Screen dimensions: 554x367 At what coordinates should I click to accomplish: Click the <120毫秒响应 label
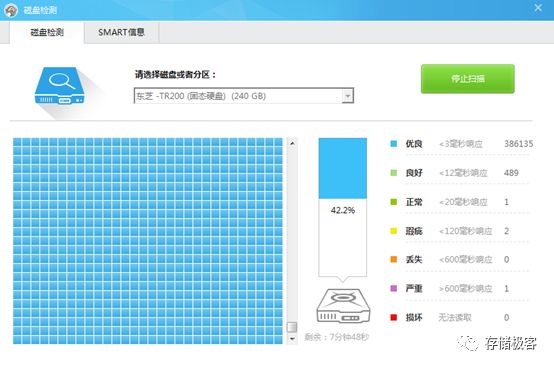[466, 231]
